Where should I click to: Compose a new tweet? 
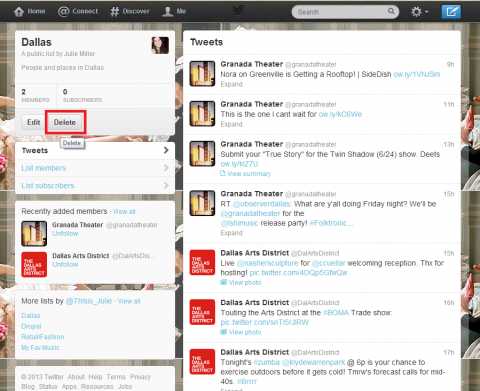(451, 12)
